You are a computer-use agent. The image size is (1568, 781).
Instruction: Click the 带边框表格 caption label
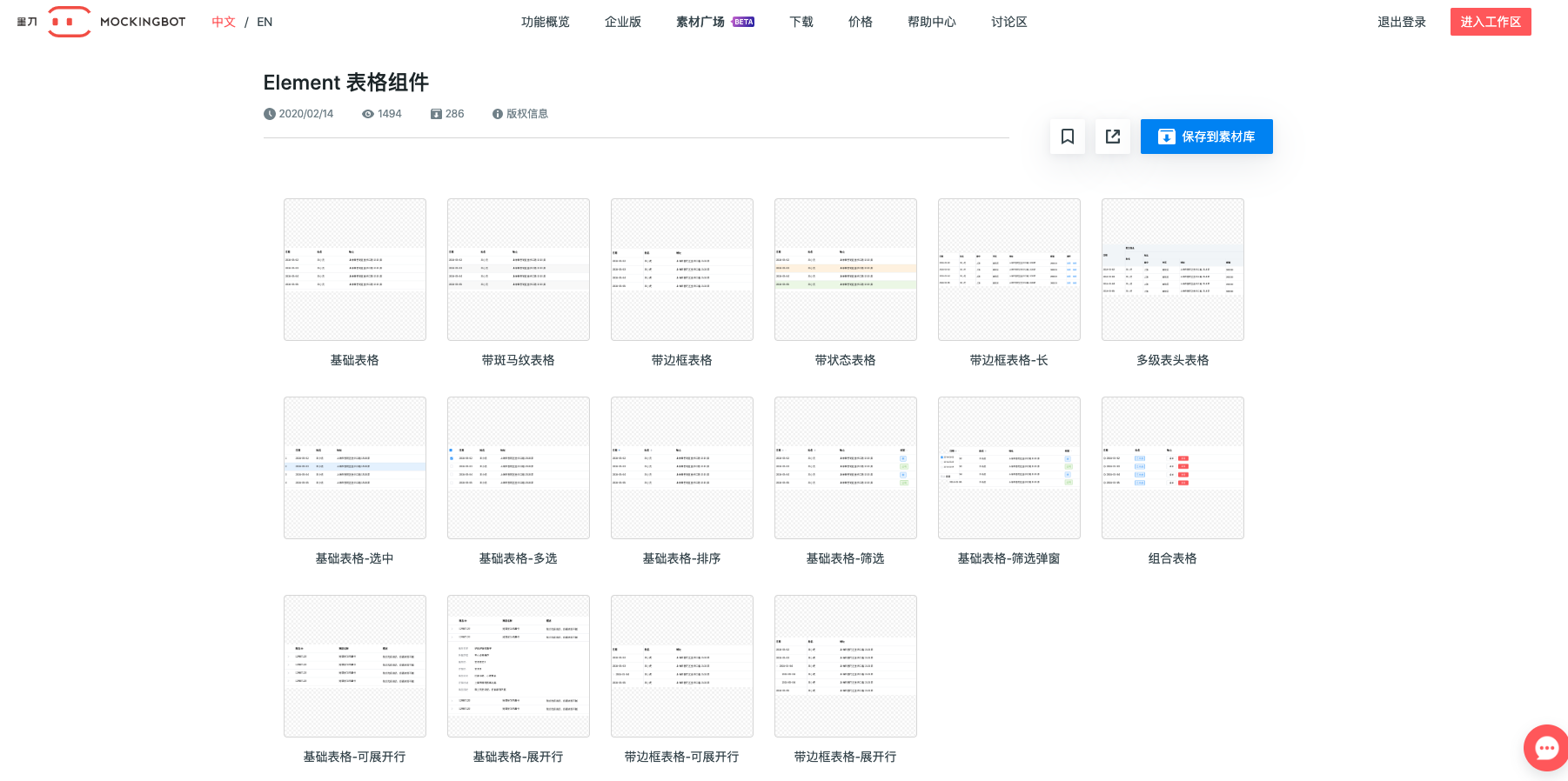682,360
